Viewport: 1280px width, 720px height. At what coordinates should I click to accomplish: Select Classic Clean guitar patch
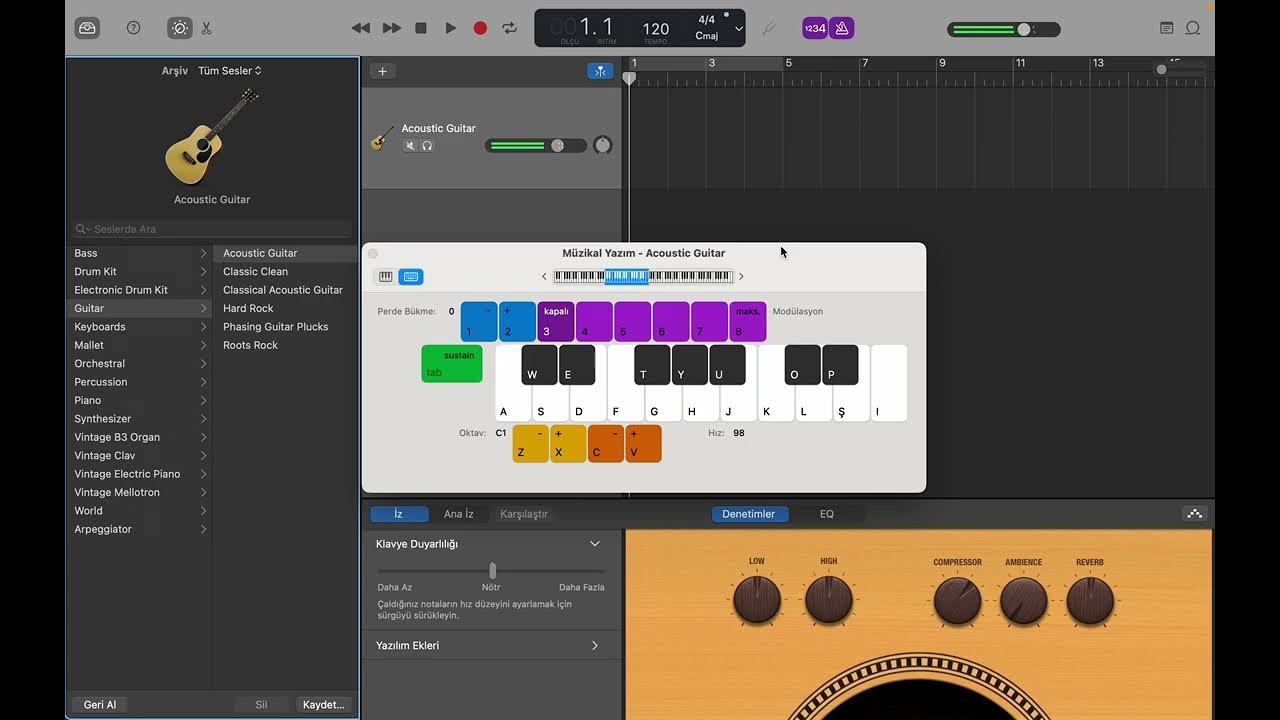tap(255, 272)
